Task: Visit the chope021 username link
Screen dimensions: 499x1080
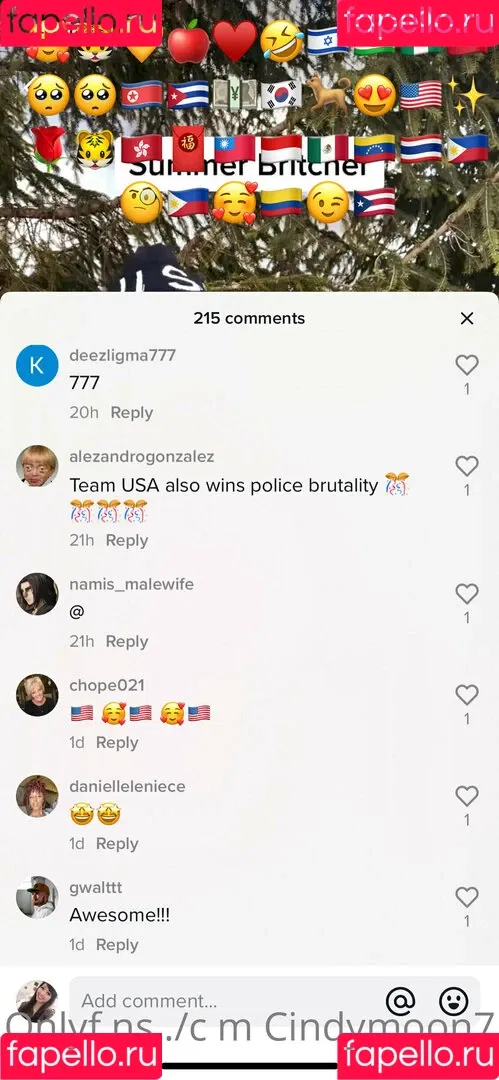Action: point(107,685)
